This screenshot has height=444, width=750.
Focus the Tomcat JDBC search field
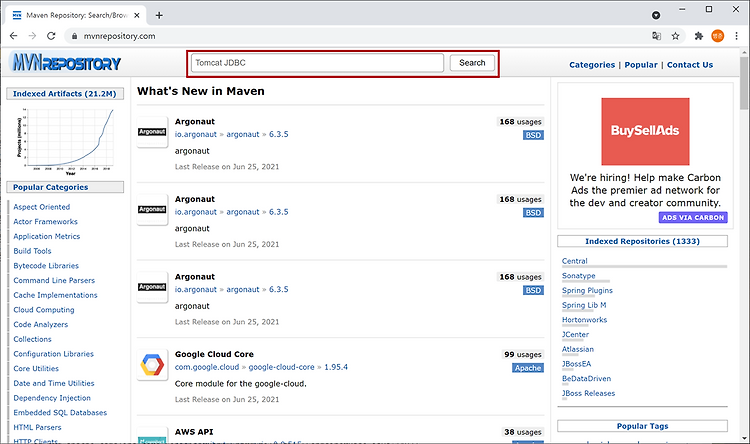click(317, 63)
